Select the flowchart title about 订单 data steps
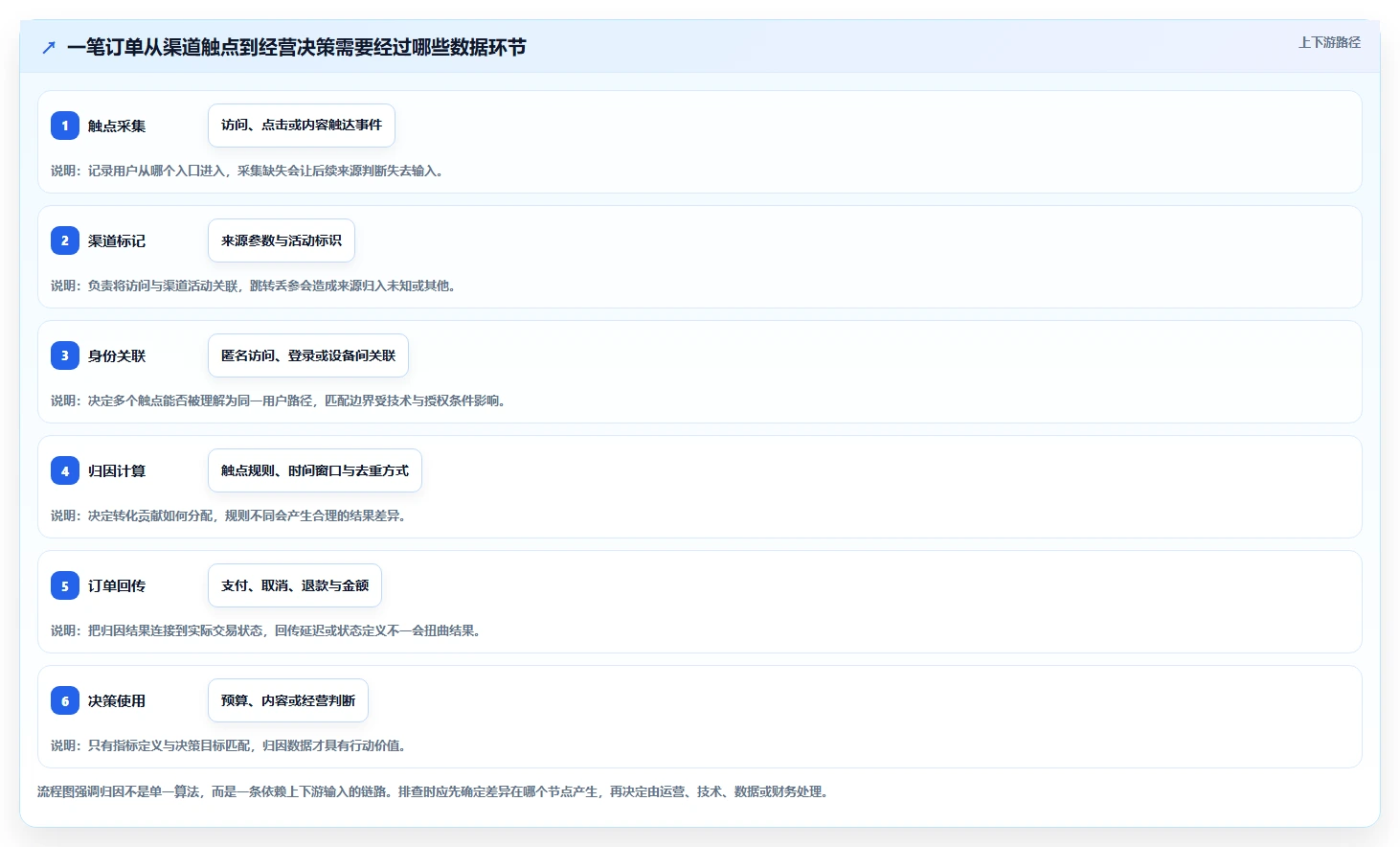 (x=296, y=47)
